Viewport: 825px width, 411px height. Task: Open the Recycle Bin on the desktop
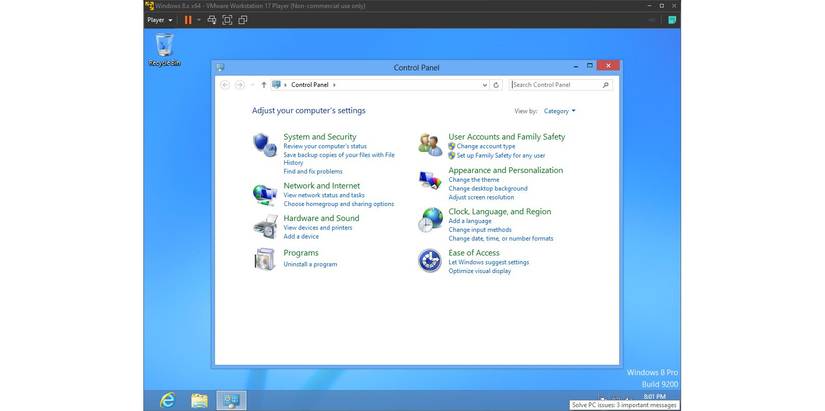click(164, 50)
